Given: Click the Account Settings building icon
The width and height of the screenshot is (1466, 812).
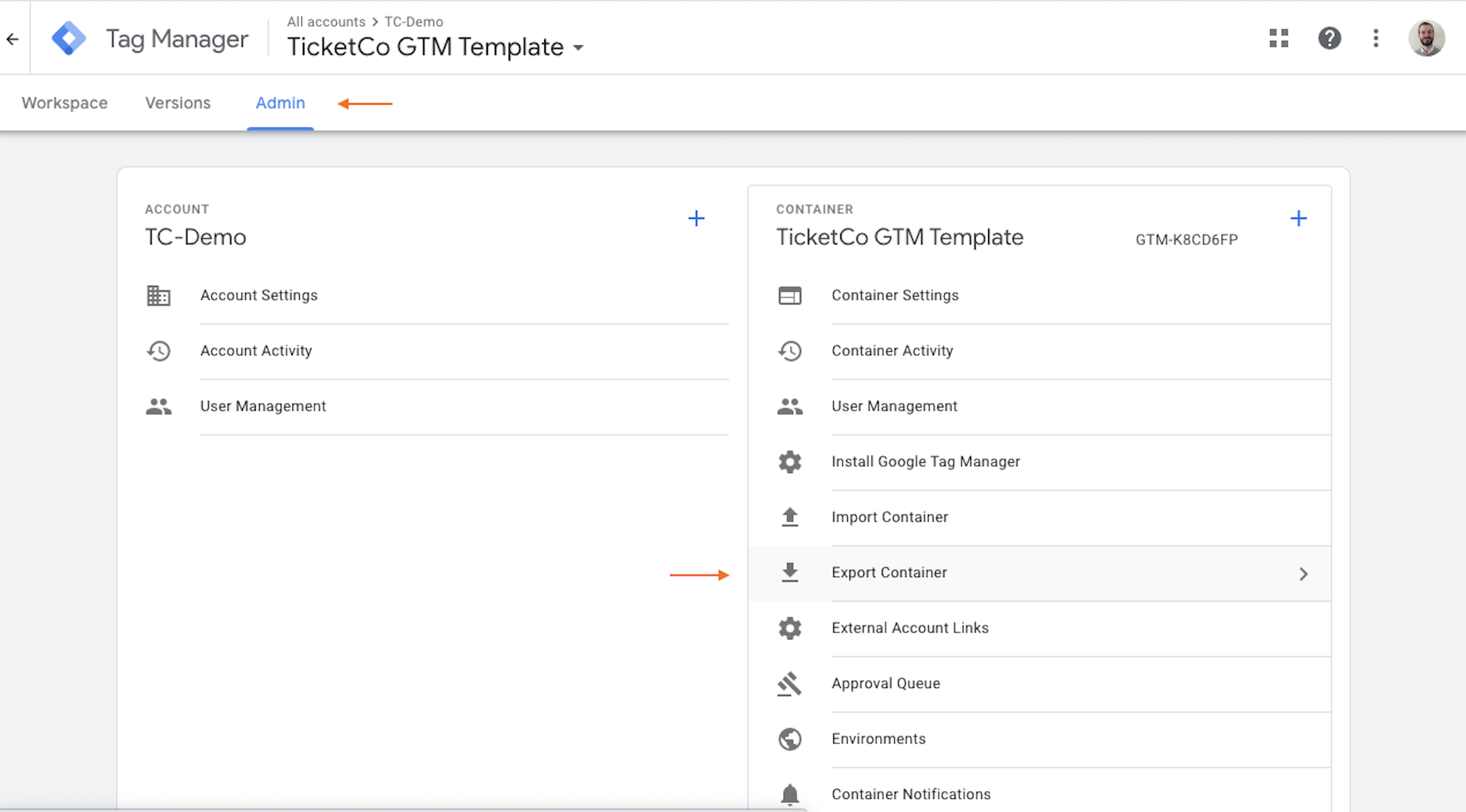Looking at the screenshot, I should click(159, 296).
